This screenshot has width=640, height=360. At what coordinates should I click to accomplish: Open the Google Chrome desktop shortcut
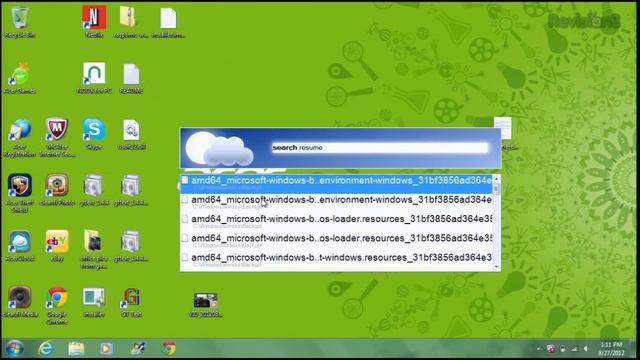coord(57,305)
